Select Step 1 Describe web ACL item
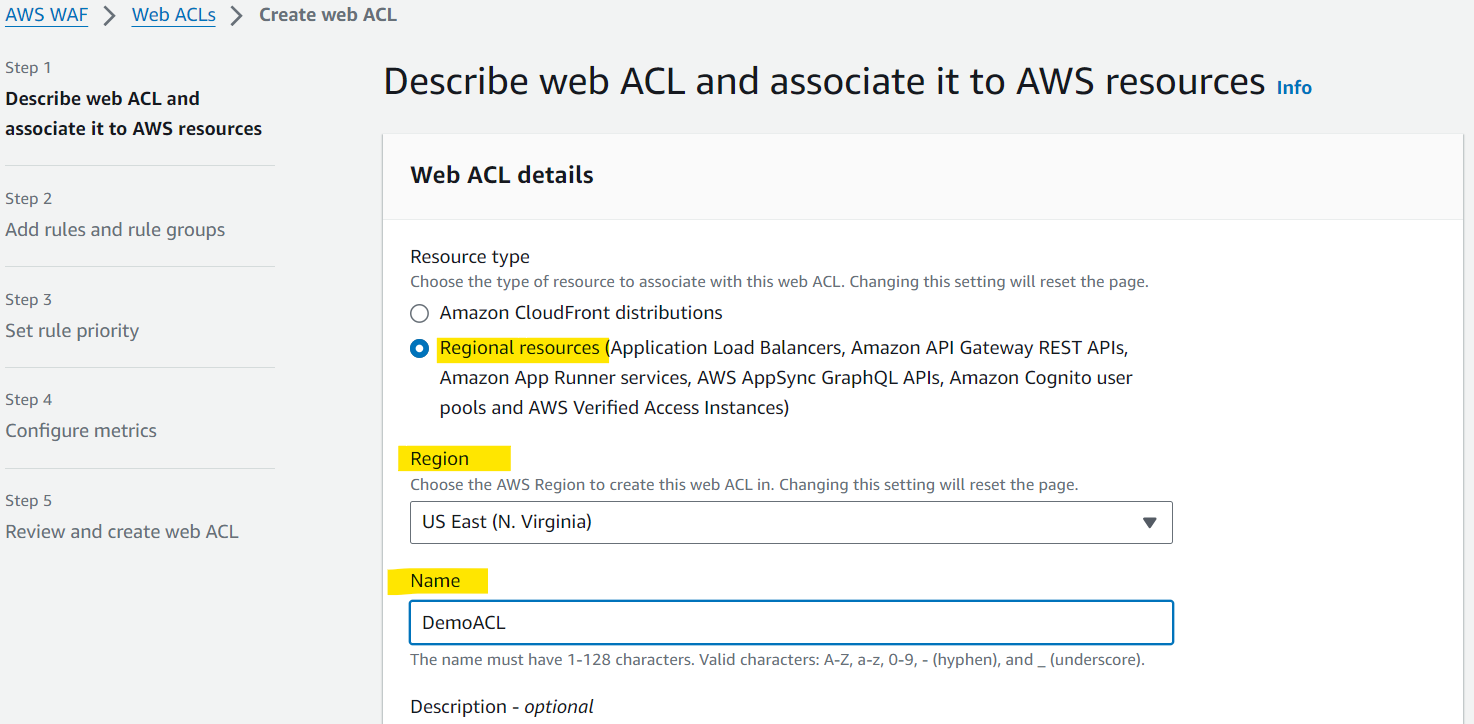The image size is (1474, 724). [134, 113]
